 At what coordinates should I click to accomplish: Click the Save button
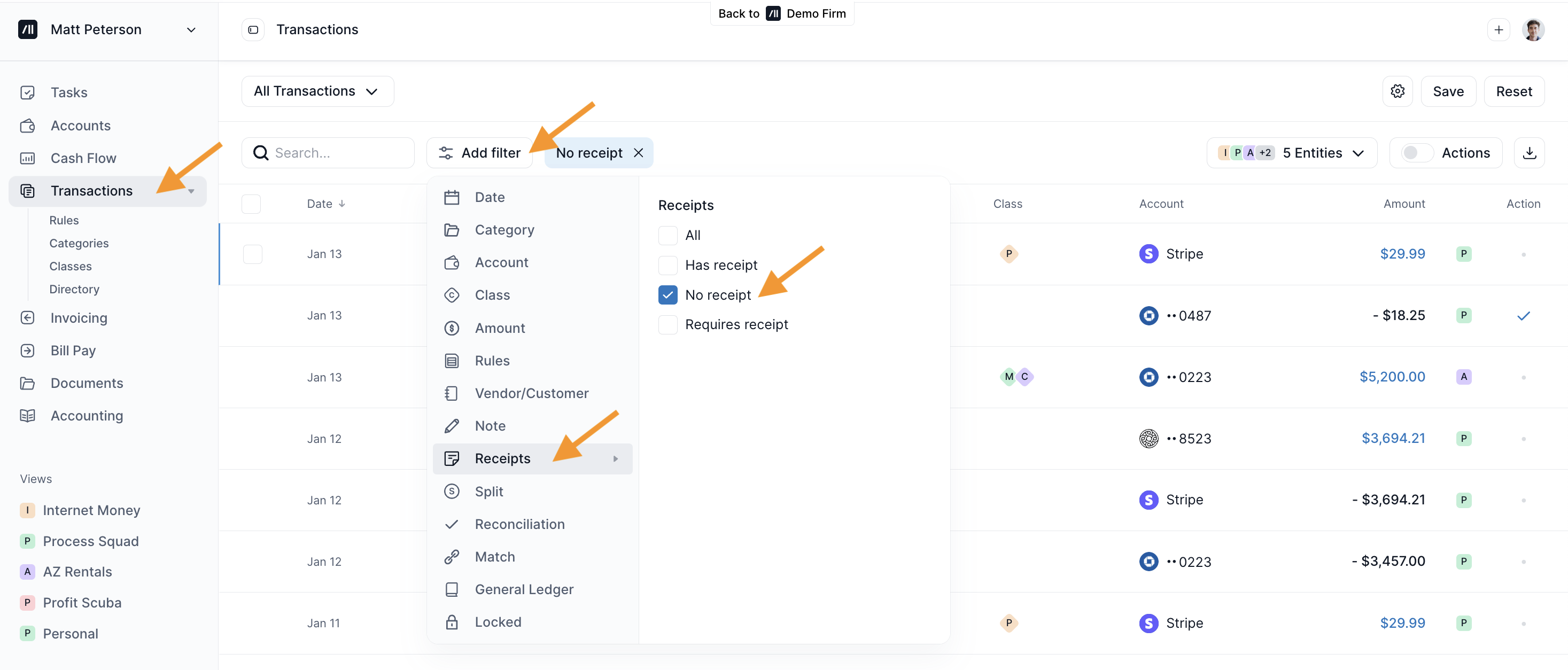pos(1447,91)
